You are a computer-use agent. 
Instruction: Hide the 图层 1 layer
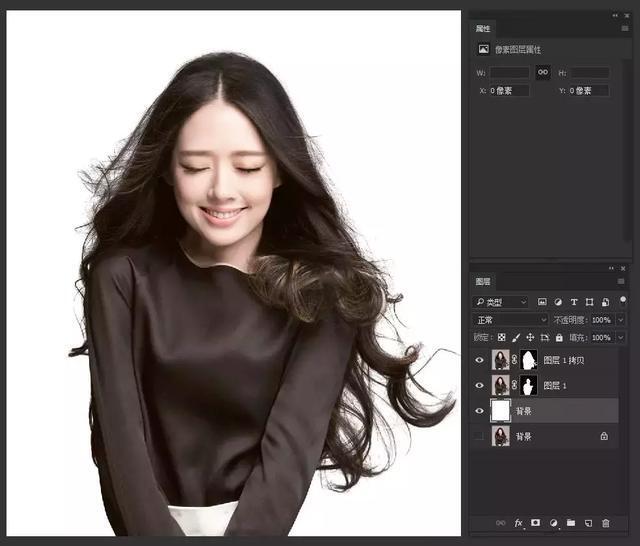pos(479,385)
